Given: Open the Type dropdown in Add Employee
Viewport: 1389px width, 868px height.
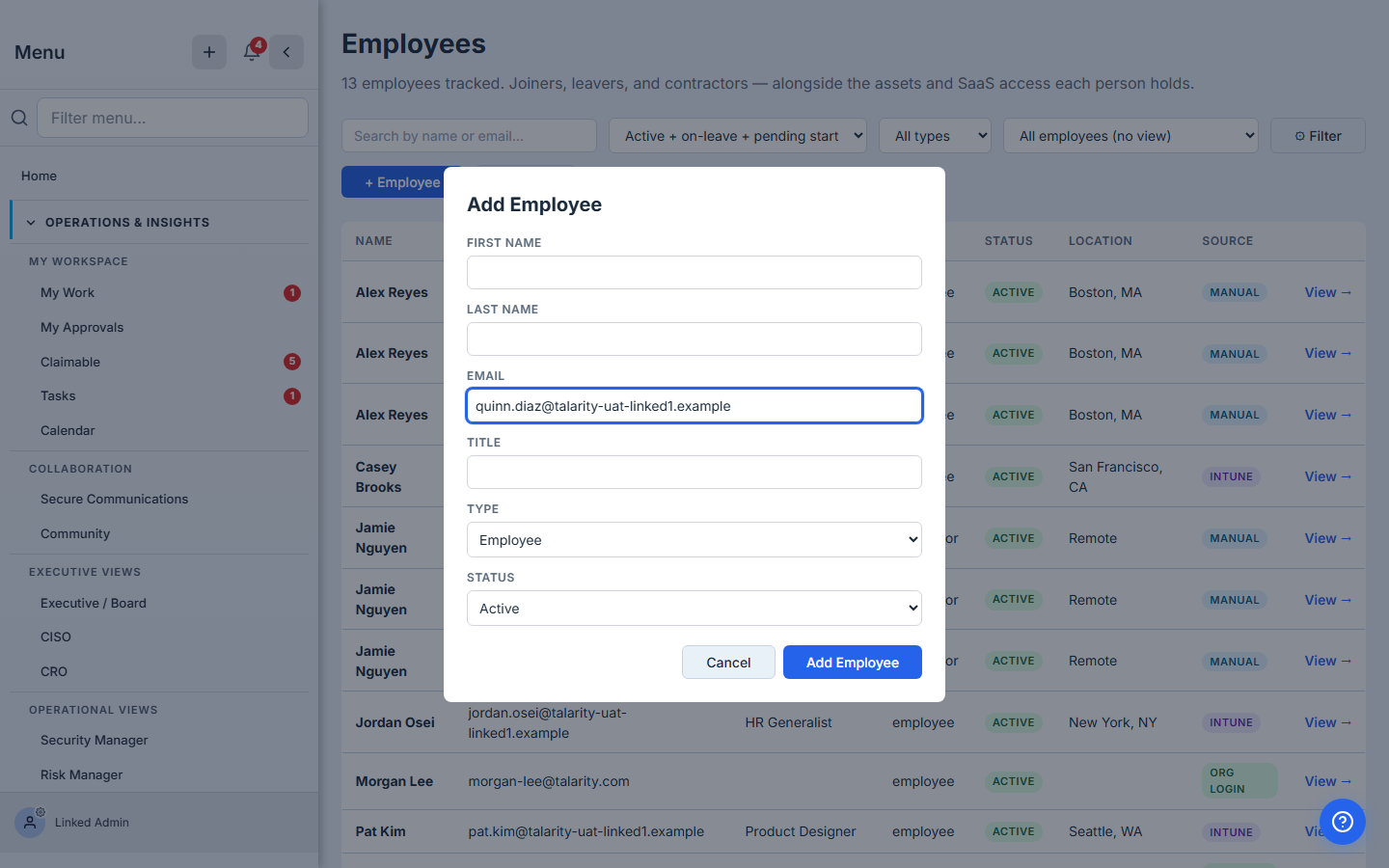Looking at the screenshot, I should point(694,540).
